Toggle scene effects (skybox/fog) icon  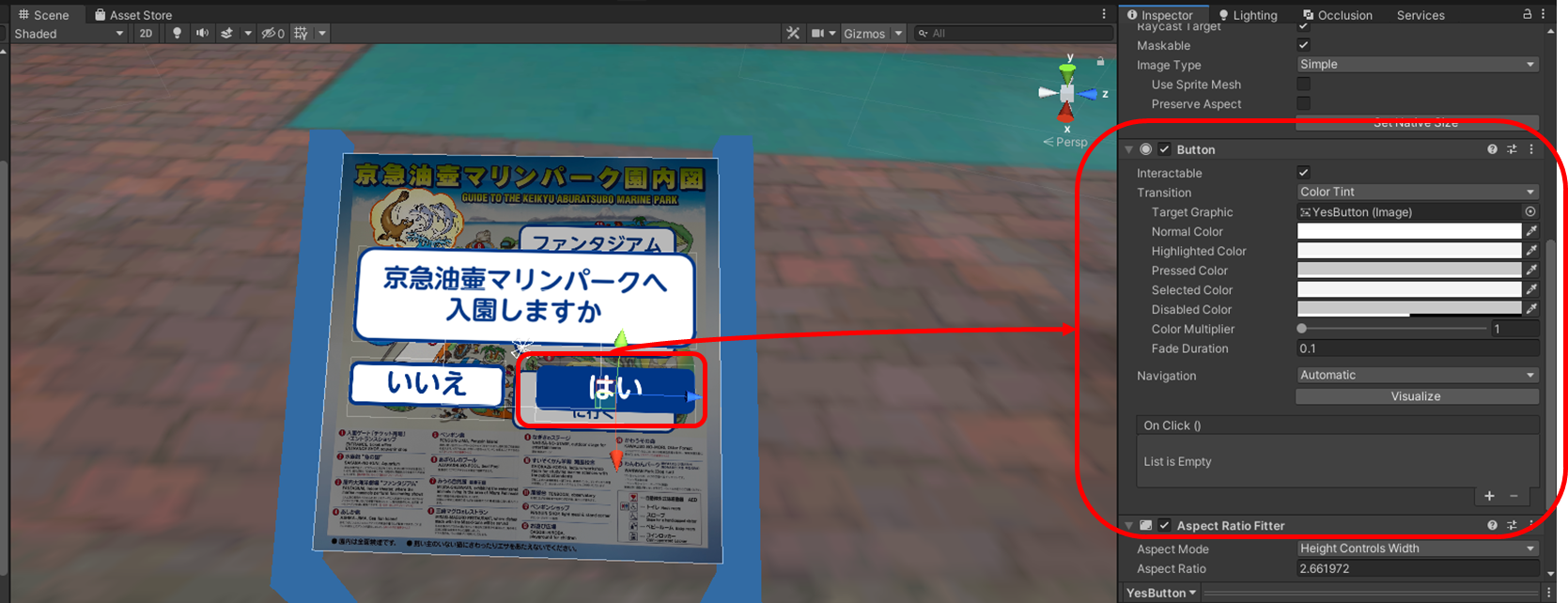[x=227, y=33]
